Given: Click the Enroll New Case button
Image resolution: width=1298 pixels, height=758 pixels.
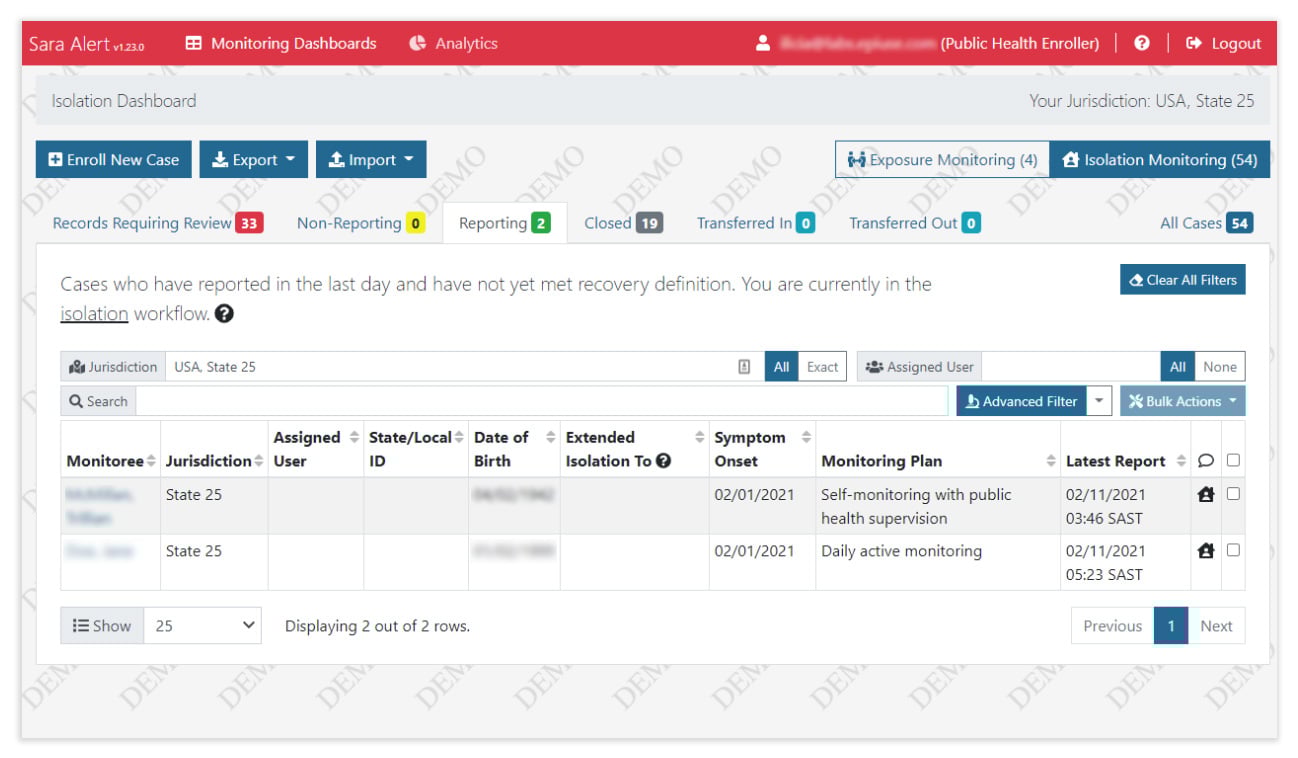Looking at the screenshot, I should pos(114,160).
